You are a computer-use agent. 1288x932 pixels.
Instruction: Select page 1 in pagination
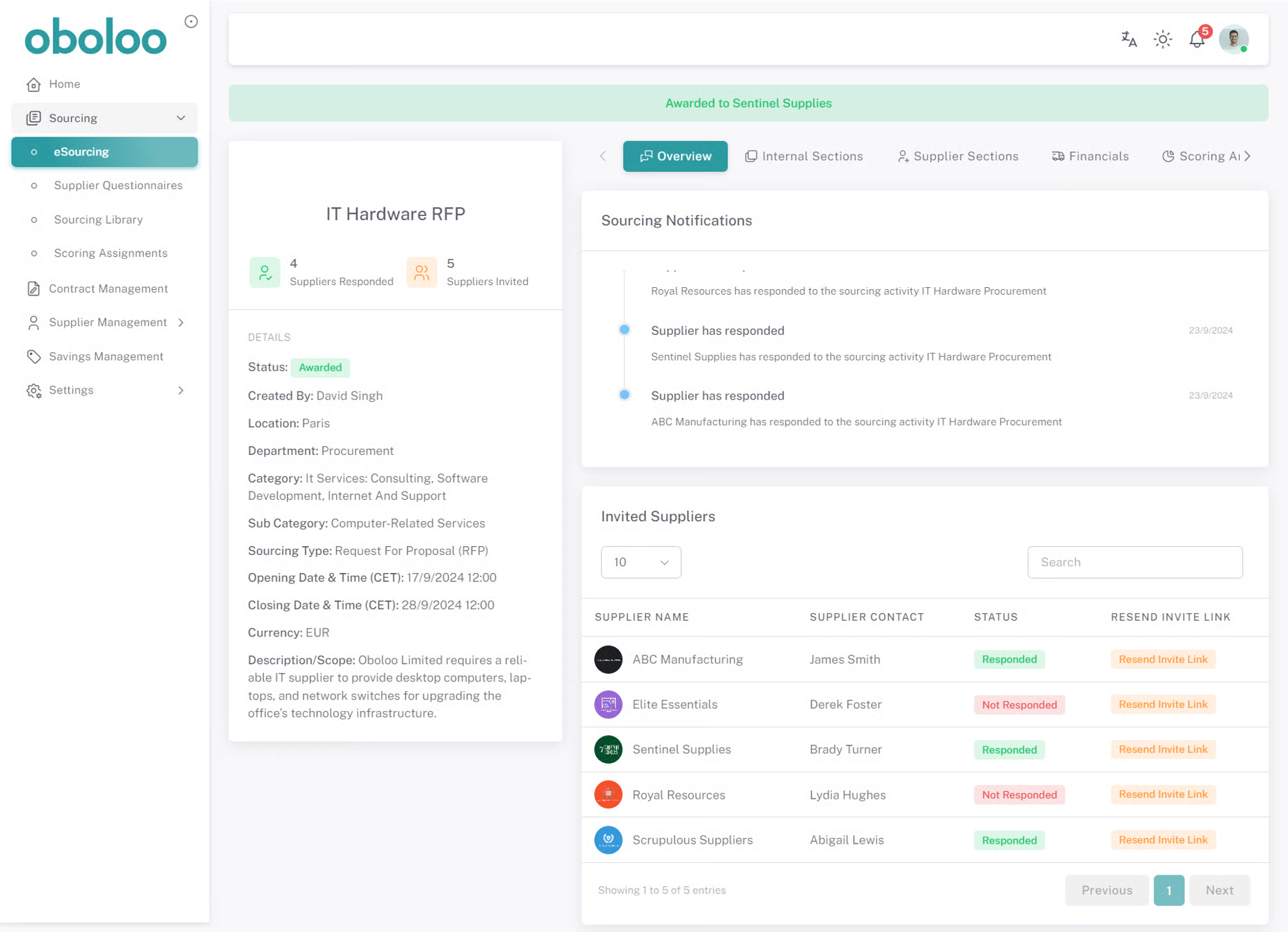pyautogui.click(x=1169, y=891)
